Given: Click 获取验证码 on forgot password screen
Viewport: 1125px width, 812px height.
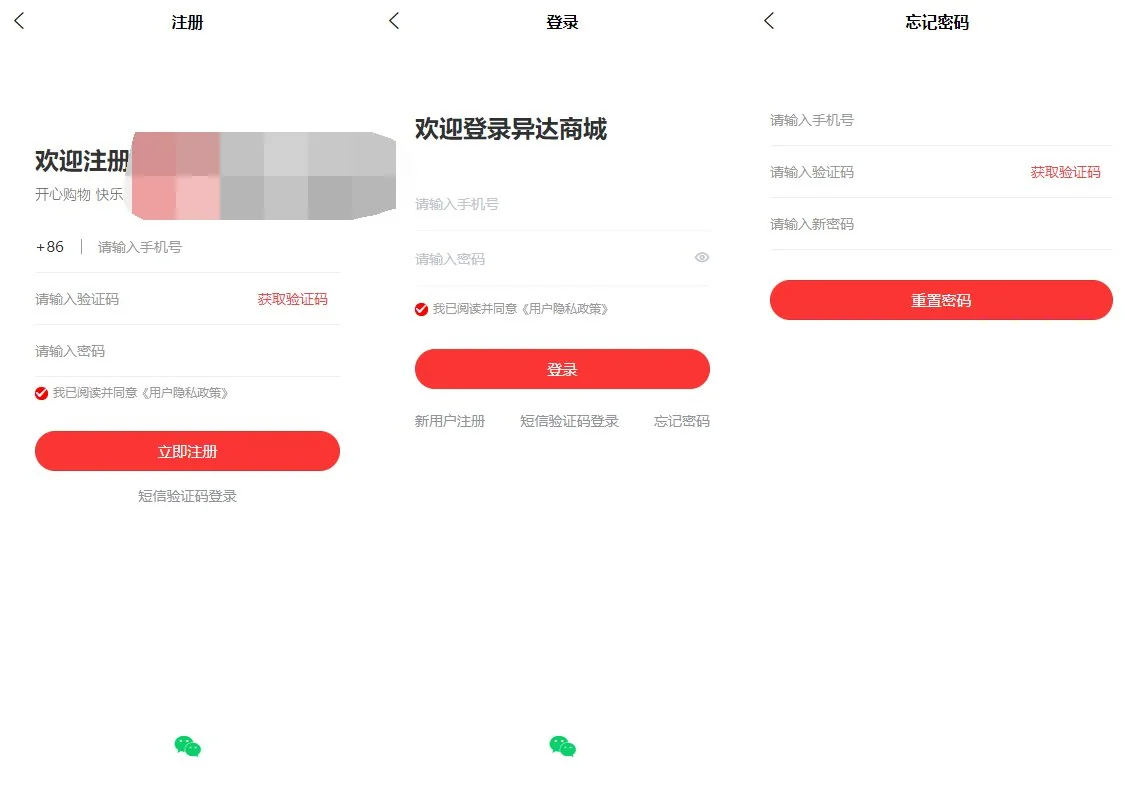Looking at the screenshot, I should (x=1065, y=172).
